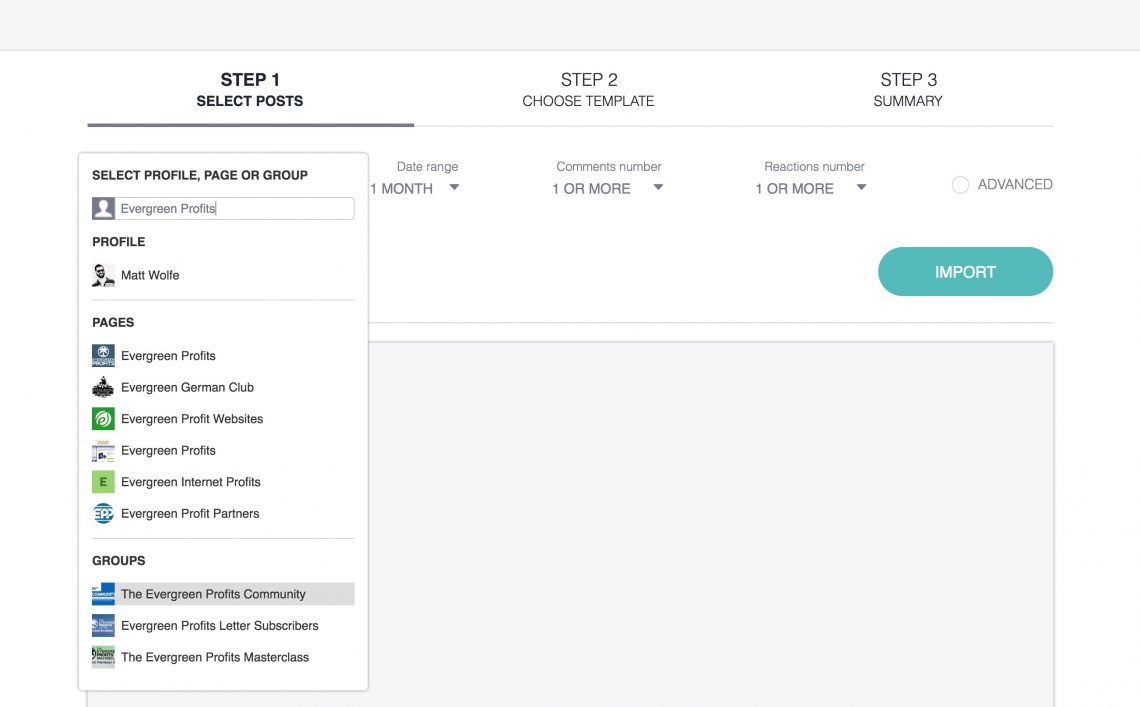Click the 1 OR MORE value under Comments number
This screenshot has width=1140, height=707.
[x=591, y=189]
